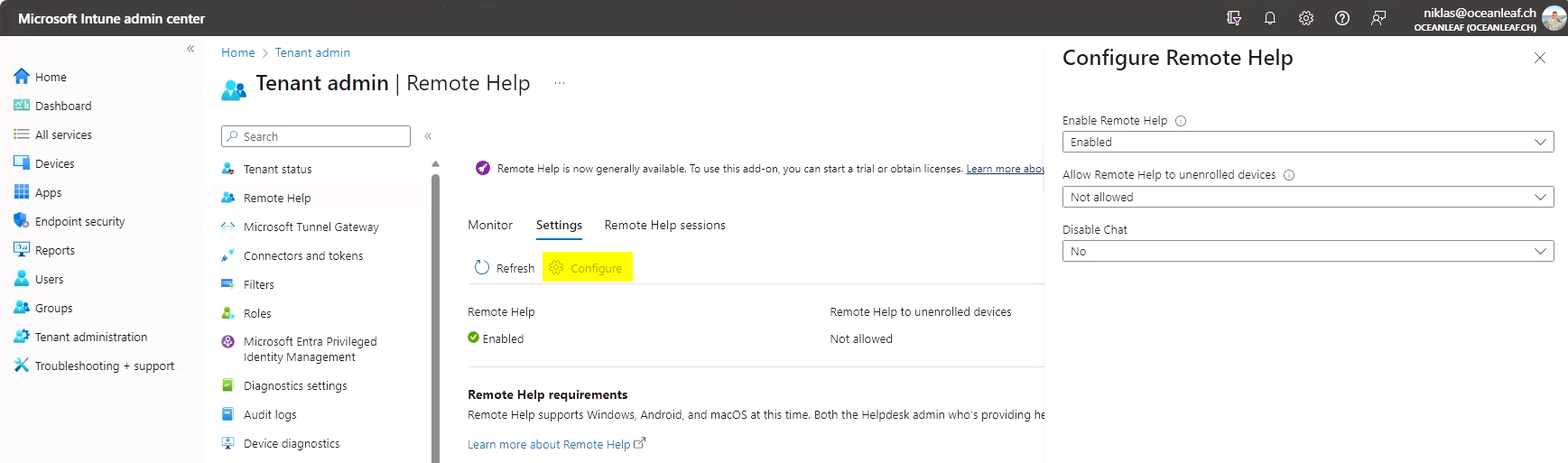Switch to the Monitor tab
The width and height of the screenshot is (1568, 463).
coord(490,225)
